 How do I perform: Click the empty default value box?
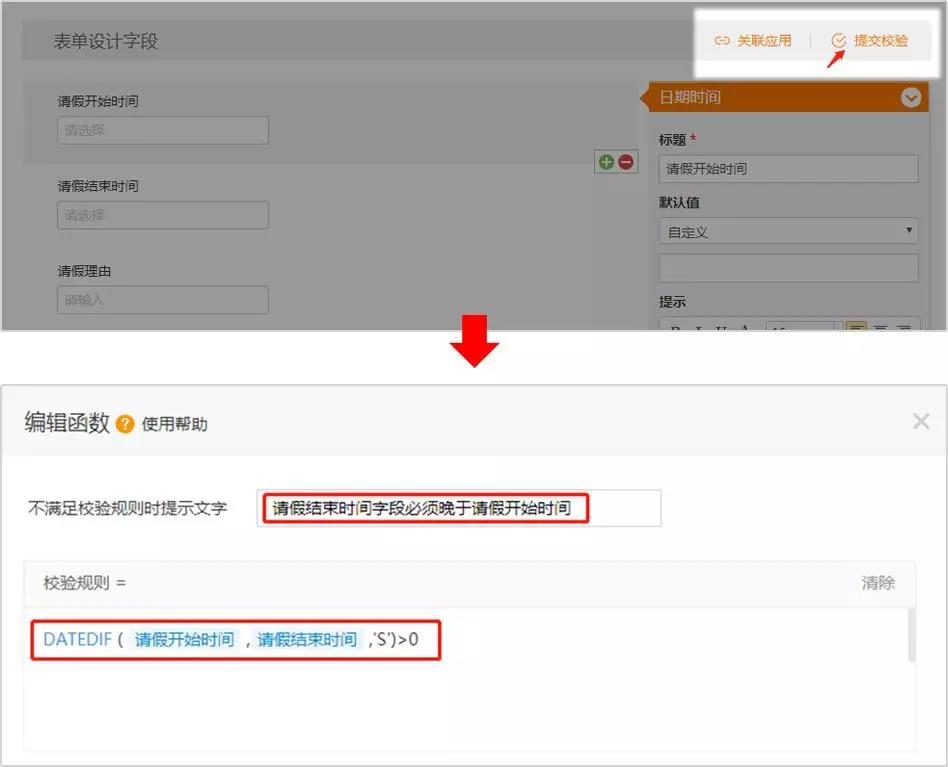788,268
